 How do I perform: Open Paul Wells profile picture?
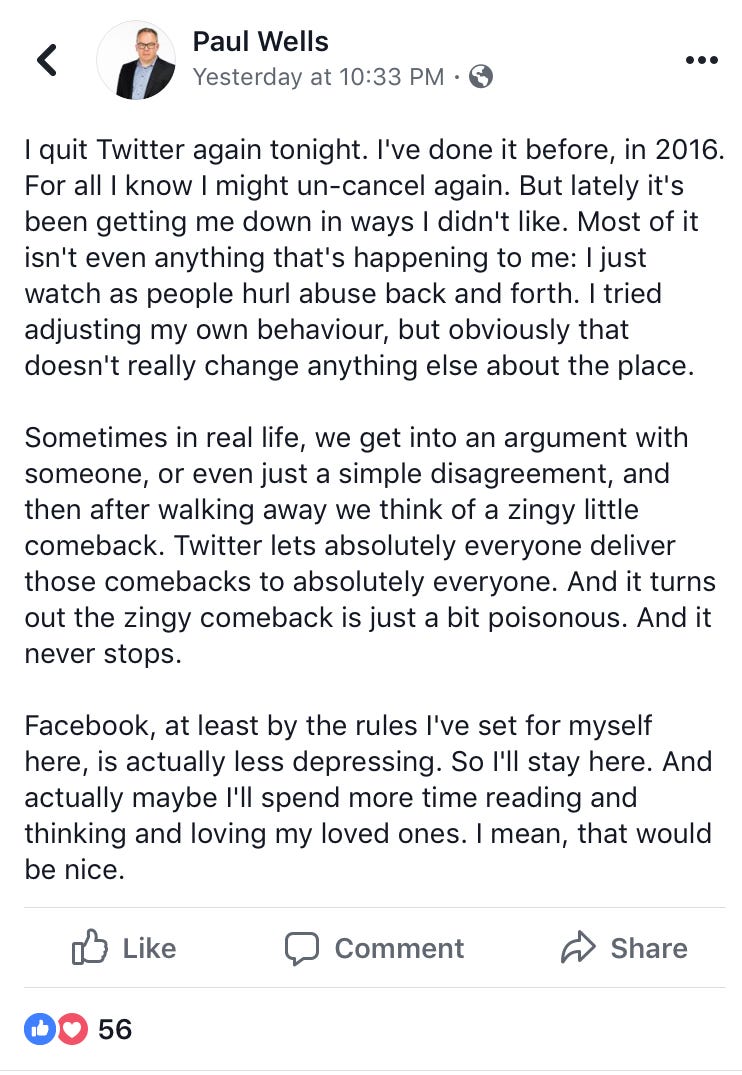coord(136,60)
